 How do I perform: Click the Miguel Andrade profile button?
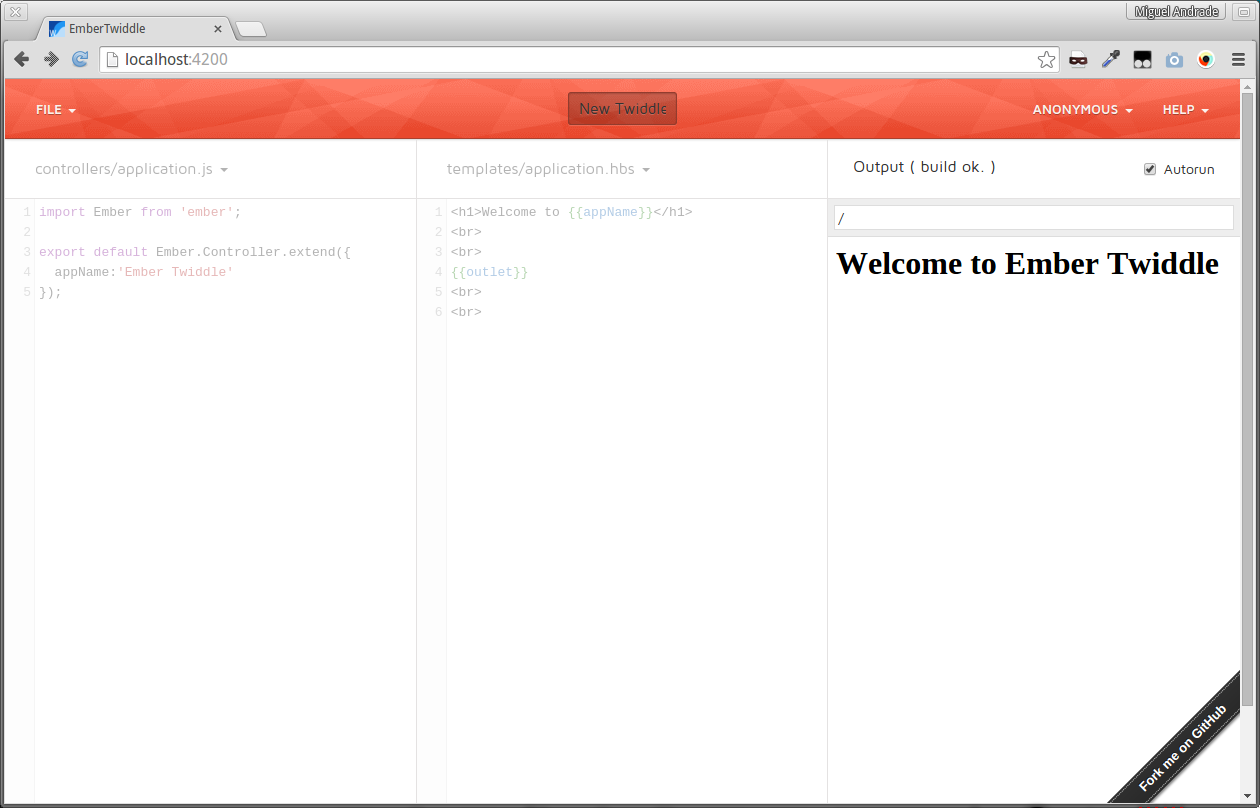[x=1175, y=12]
